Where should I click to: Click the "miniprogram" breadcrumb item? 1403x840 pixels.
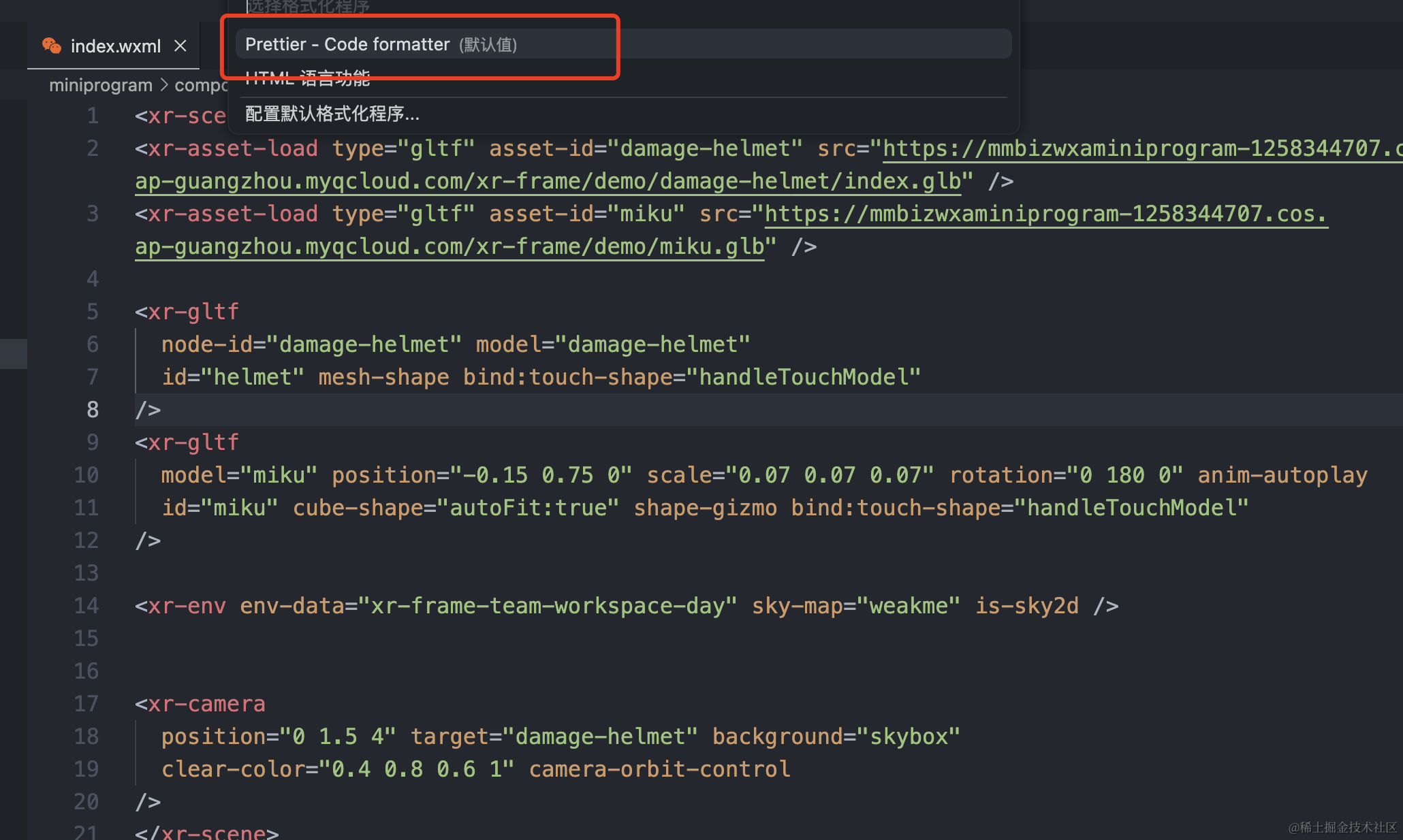pyautogui.click(x=101, y=84)
